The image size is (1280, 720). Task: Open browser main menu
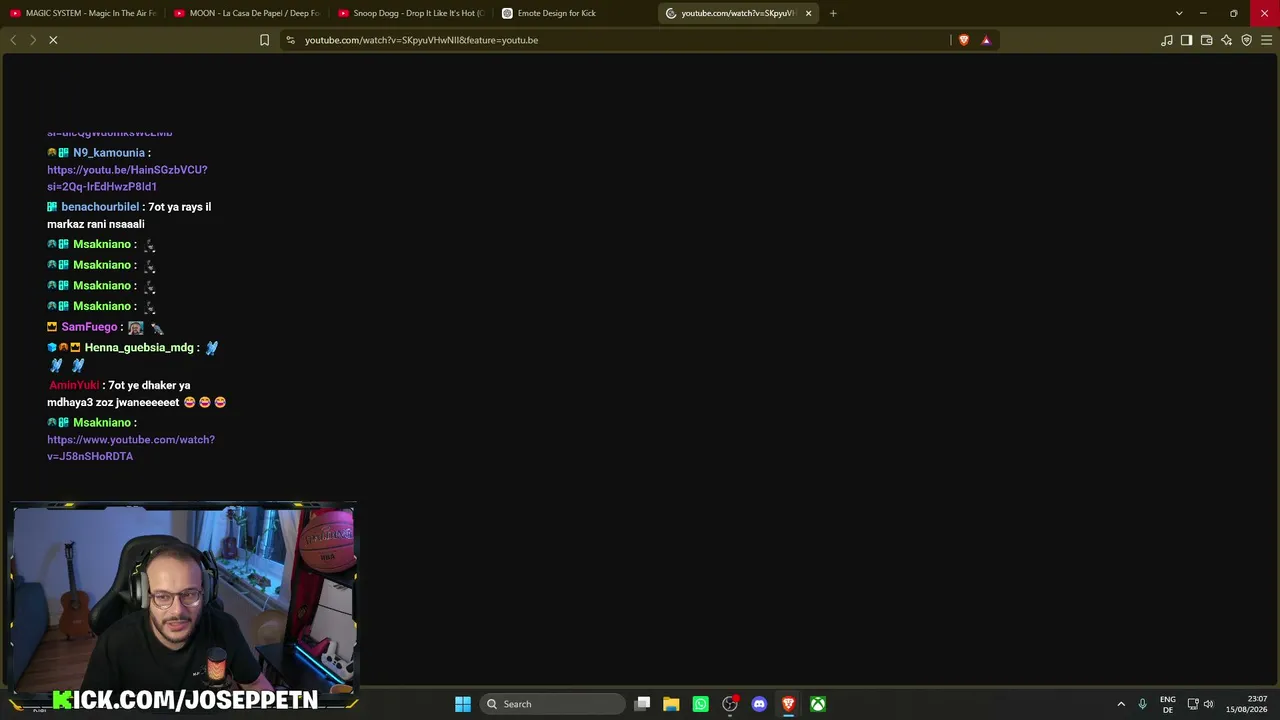(1266, 40)
